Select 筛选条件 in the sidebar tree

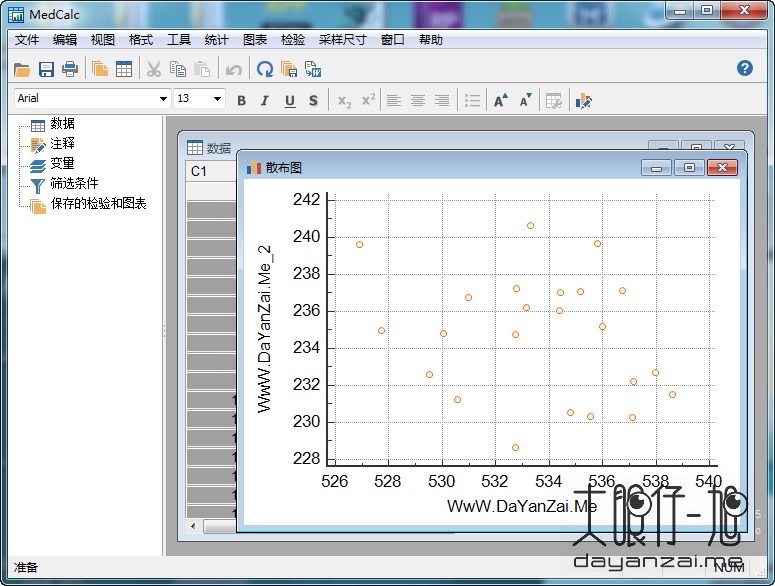74,183
